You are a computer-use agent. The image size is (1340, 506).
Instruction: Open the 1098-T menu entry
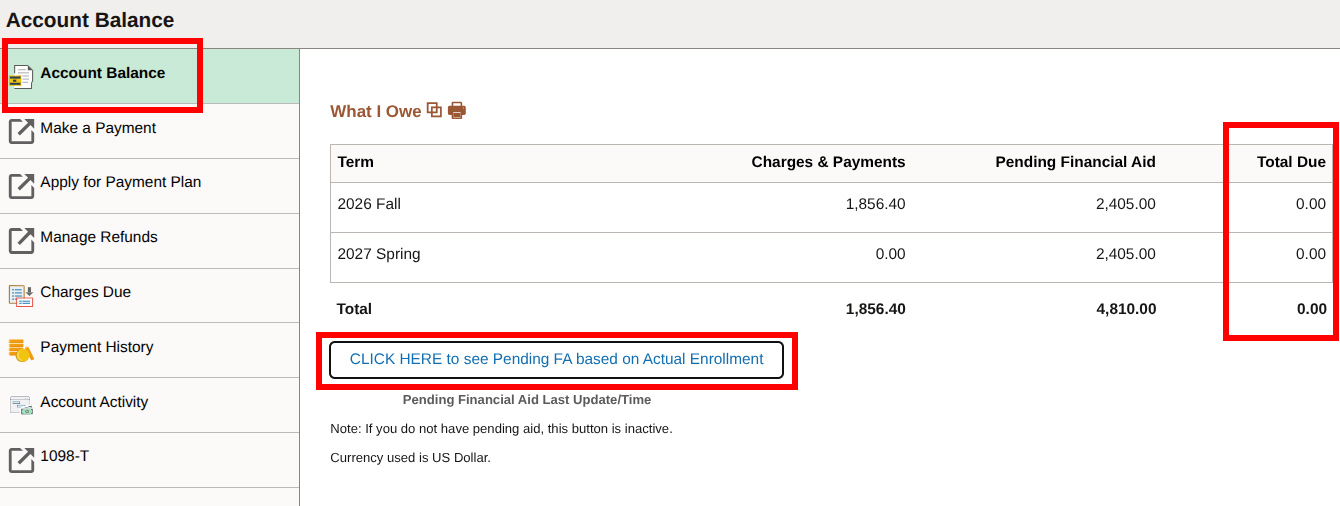click(x=150, y=460)
